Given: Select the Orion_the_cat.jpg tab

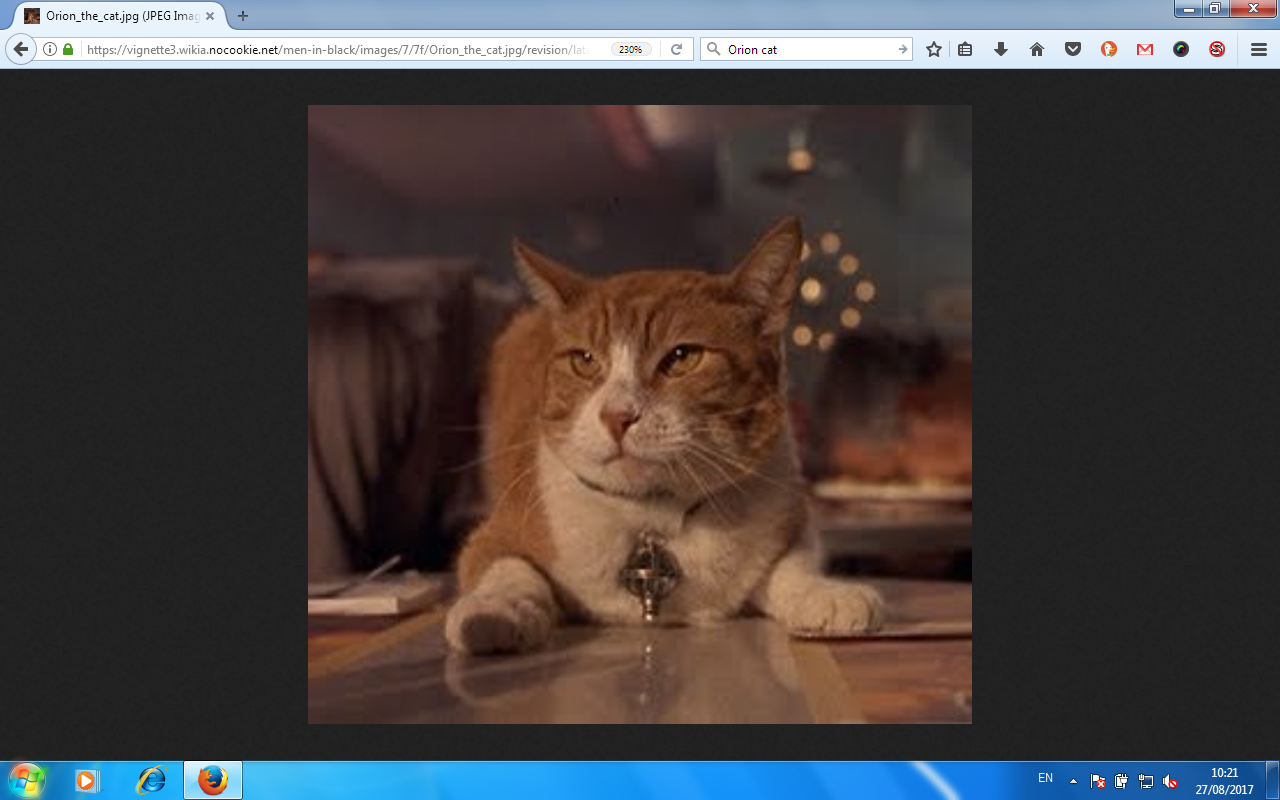Looking at the screenshot, I should [x=118, y=16].
